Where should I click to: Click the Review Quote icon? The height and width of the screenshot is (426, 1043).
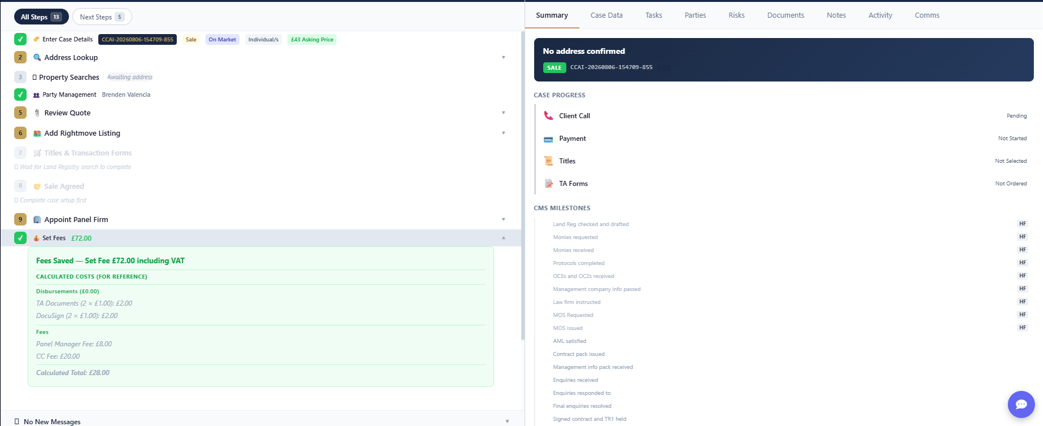coord(37,113)
